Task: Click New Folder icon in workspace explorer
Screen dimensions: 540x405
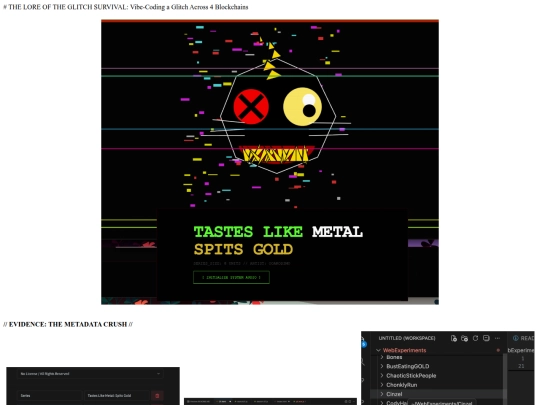Action: 464,338
